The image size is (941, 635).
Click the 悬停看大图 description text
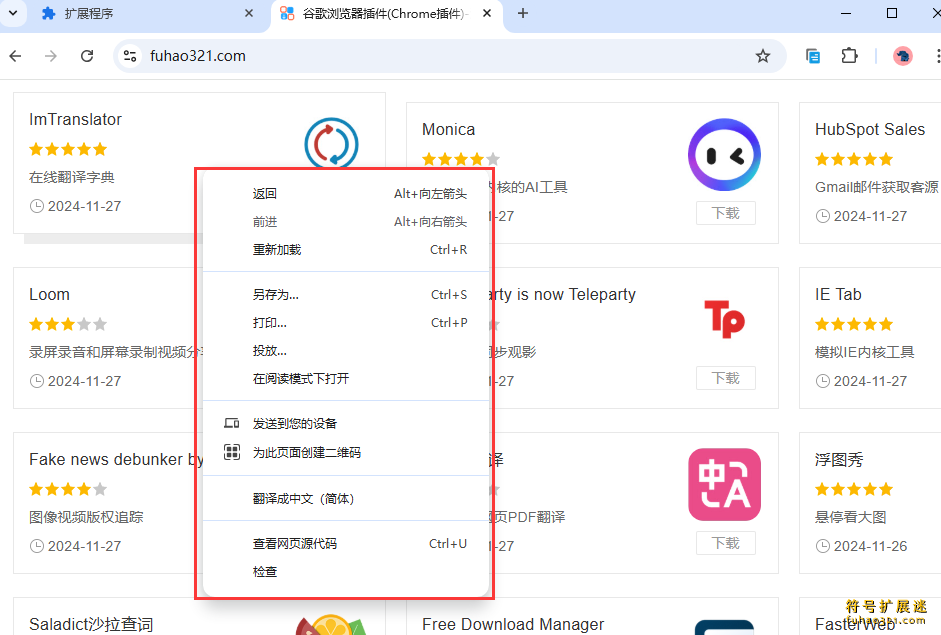(x=850, y=517)
